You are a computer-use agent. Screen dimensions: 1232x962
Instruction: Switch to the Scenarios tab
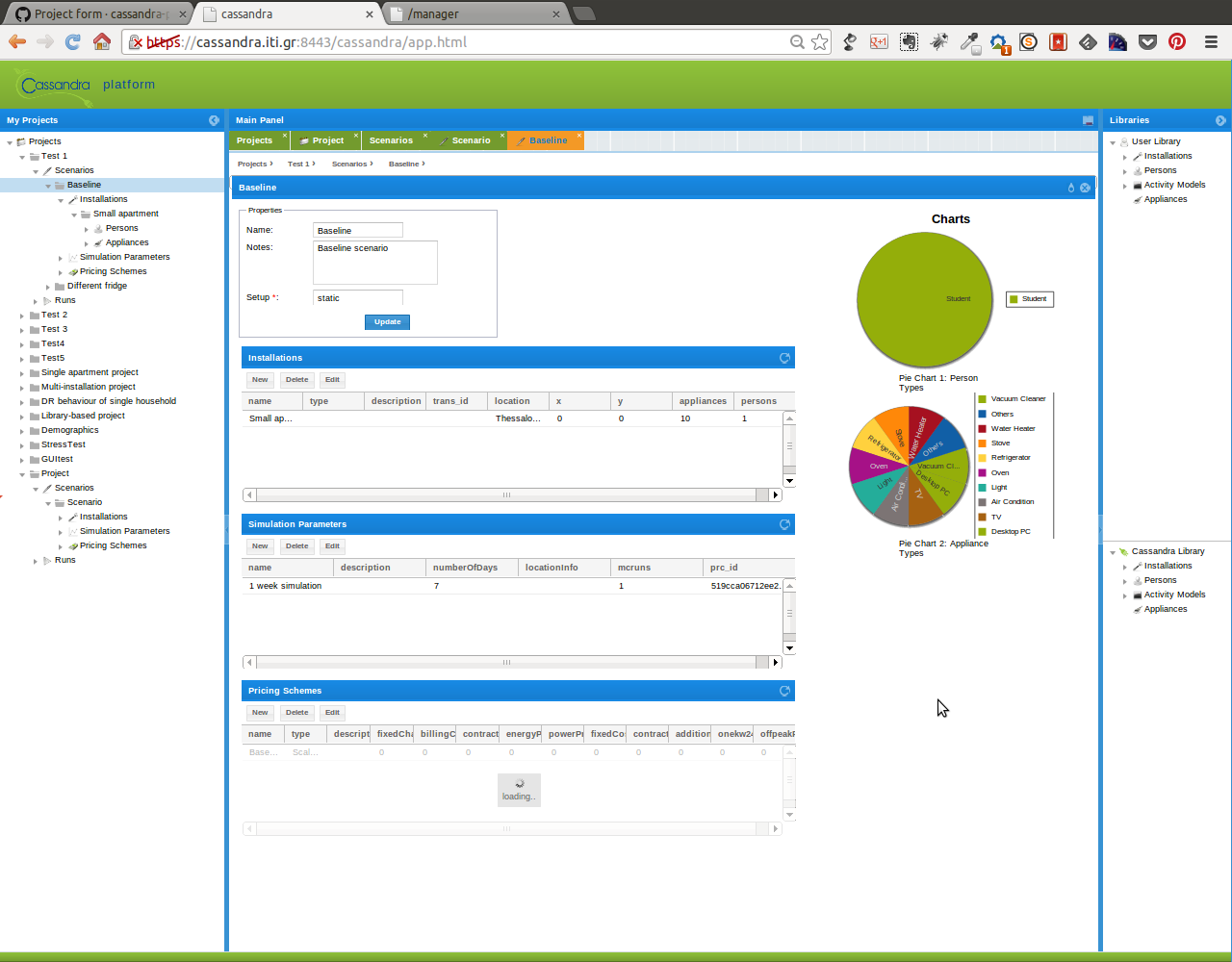pos(392,140)
